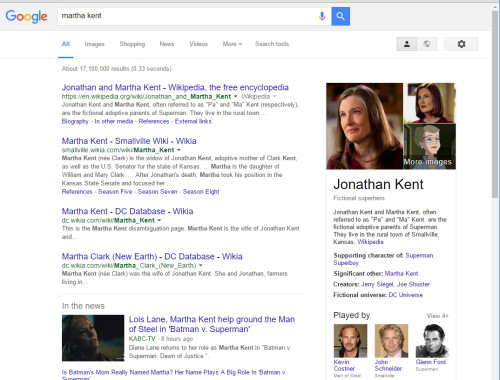Open John Schneider name link
Viewport: 500px width, 380px height.
388,365
